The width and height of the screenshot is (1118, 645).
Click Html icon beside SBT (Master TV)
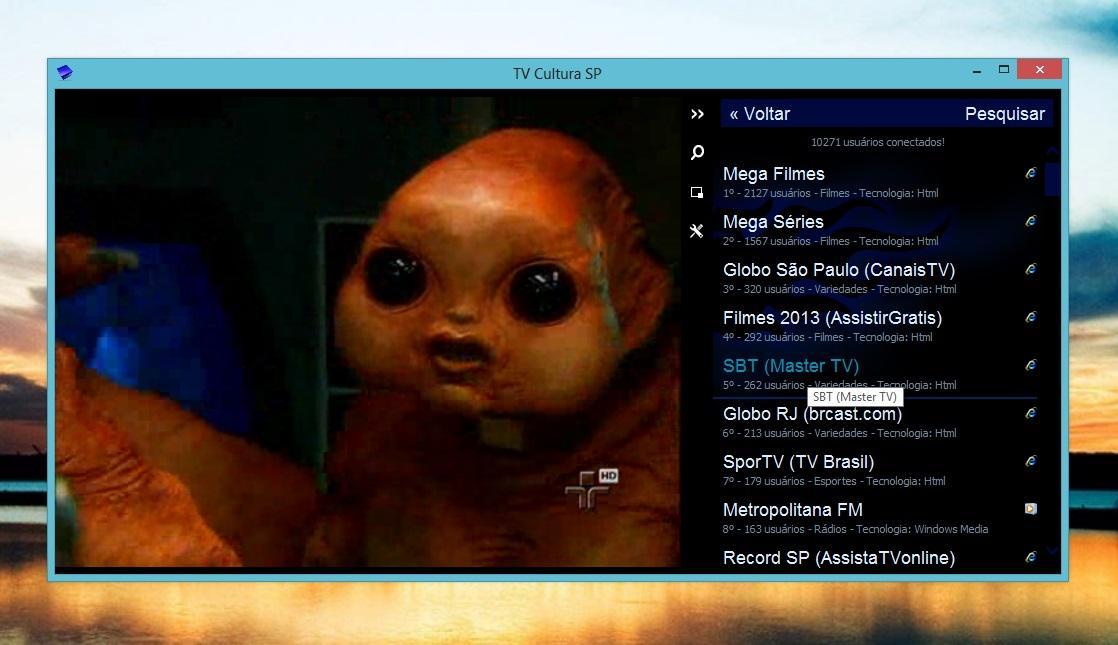[x=1031, y=365]
